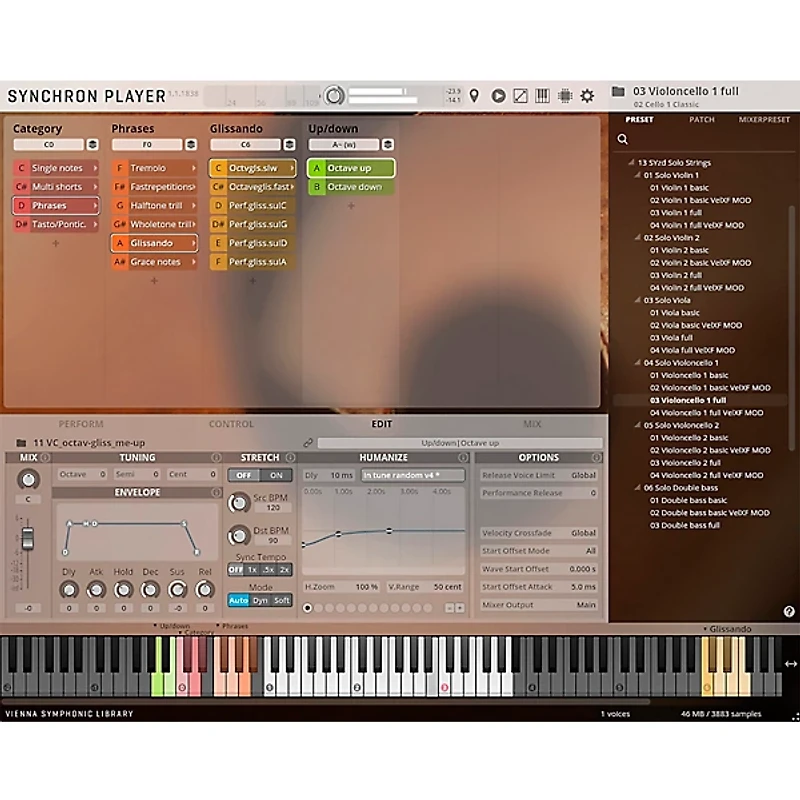Click the diagonal-line square icon in toolbar

520,95
